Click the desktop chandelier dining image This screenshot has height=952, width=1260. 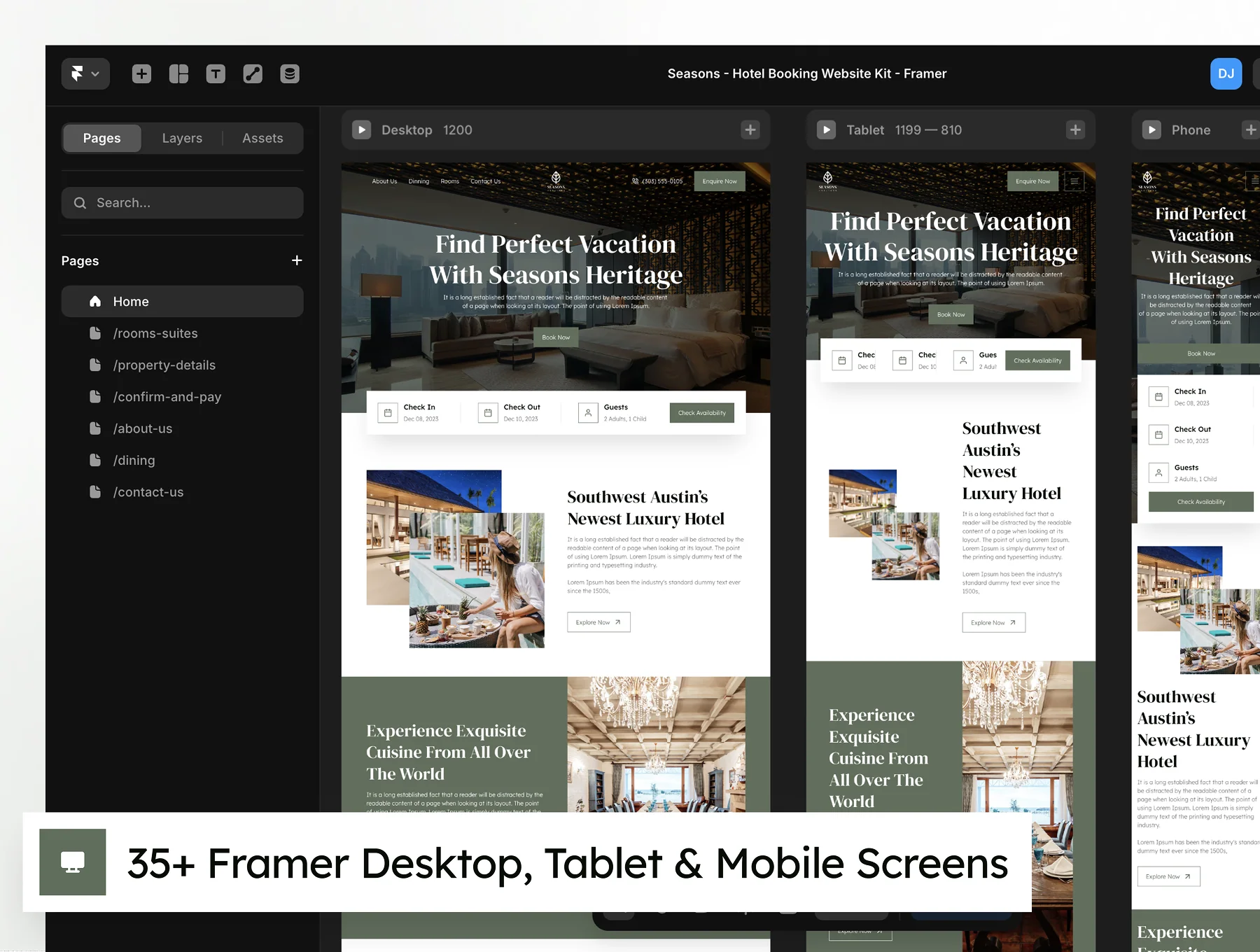tap(656, 744)
